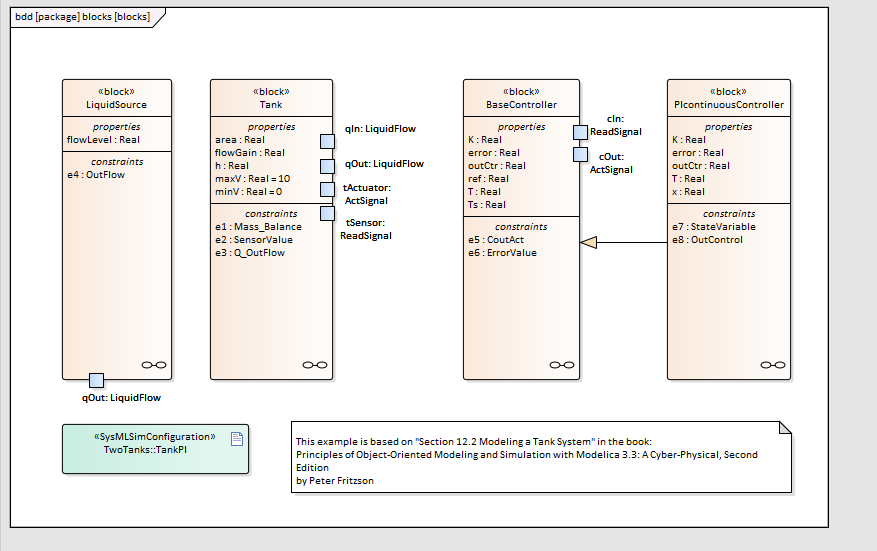Click the cOut: ActSignal port label
The image size is (877, 551).
611,163
